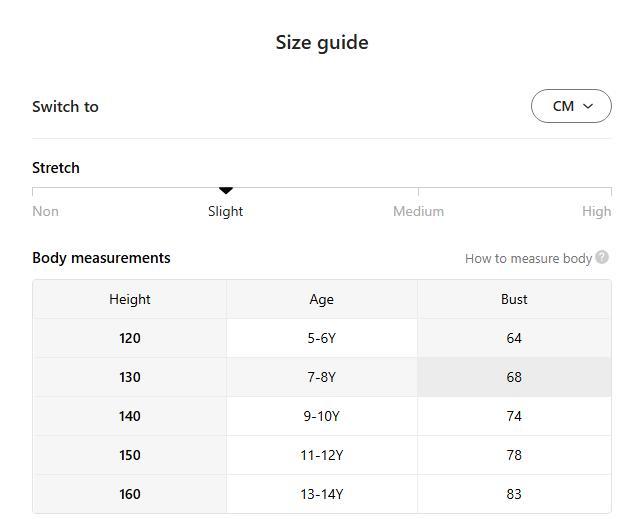Click the bust value 83 cell
619x519 pixels.
pyautogui.click(x=514, y=494)
